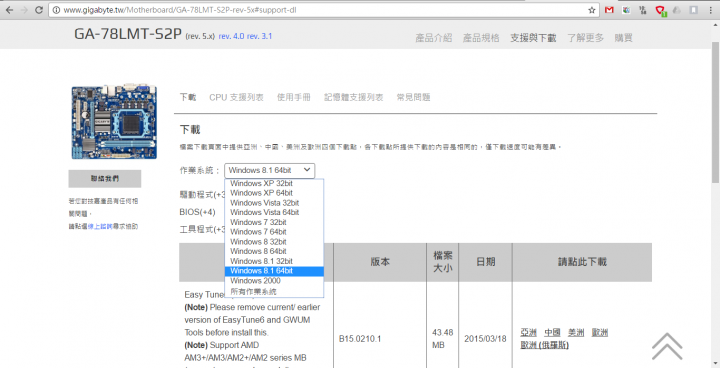The height and width of the screenshot is (368, 720).
Task: Go back with browser back arrow
Action: coord(9,10)
